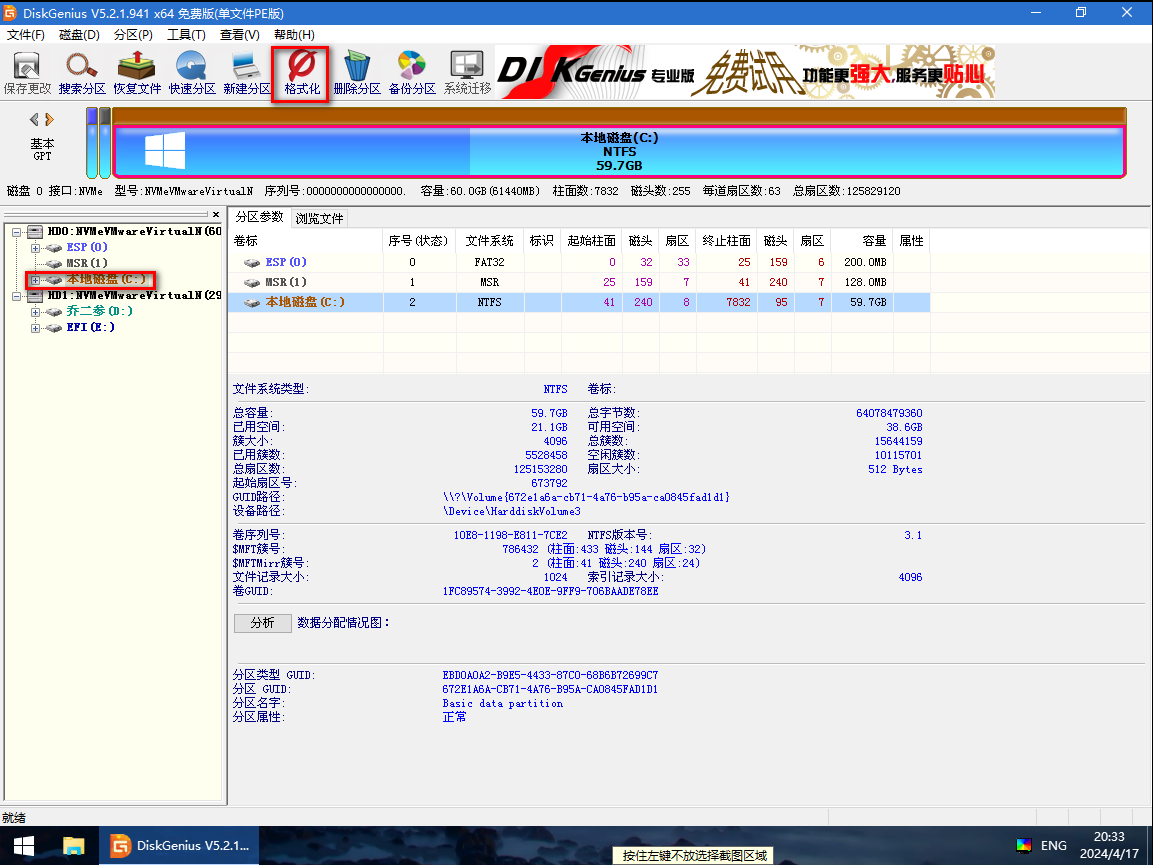Switch to the Browse Files (浏览文件) tab
The image size is (1153, 865).
coord(319,218)
